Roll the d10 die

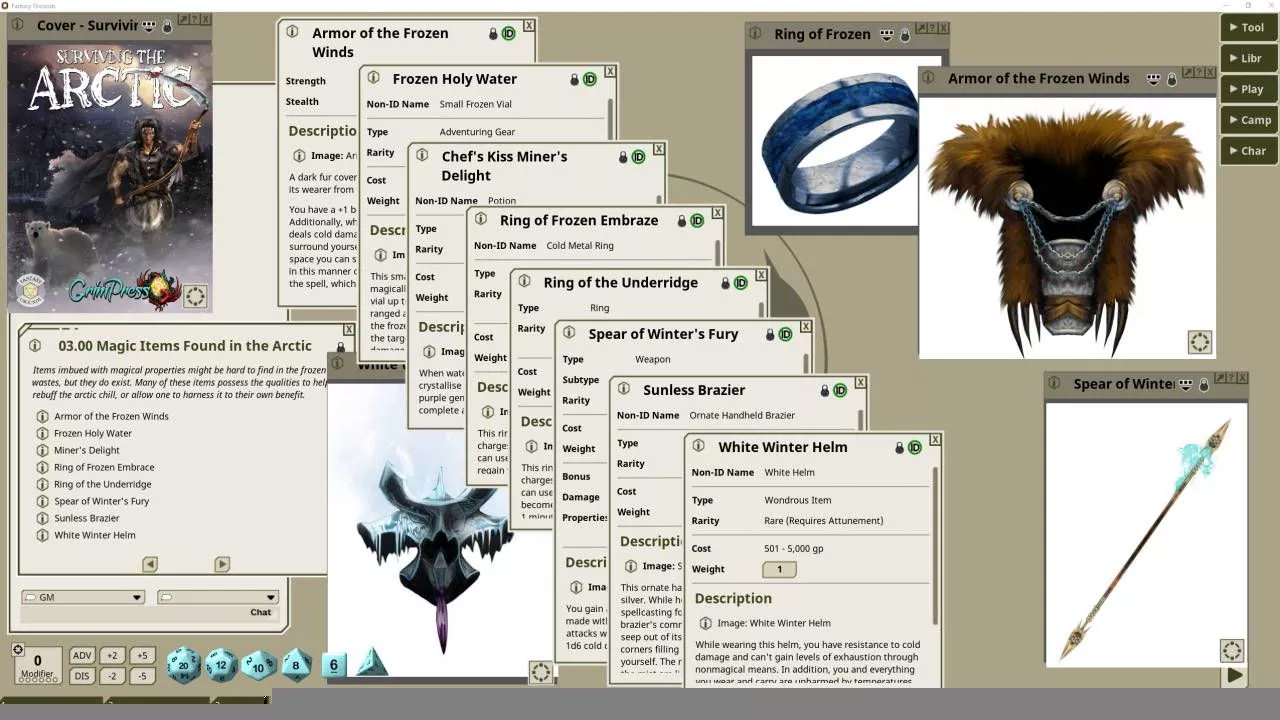coord(259,665)
